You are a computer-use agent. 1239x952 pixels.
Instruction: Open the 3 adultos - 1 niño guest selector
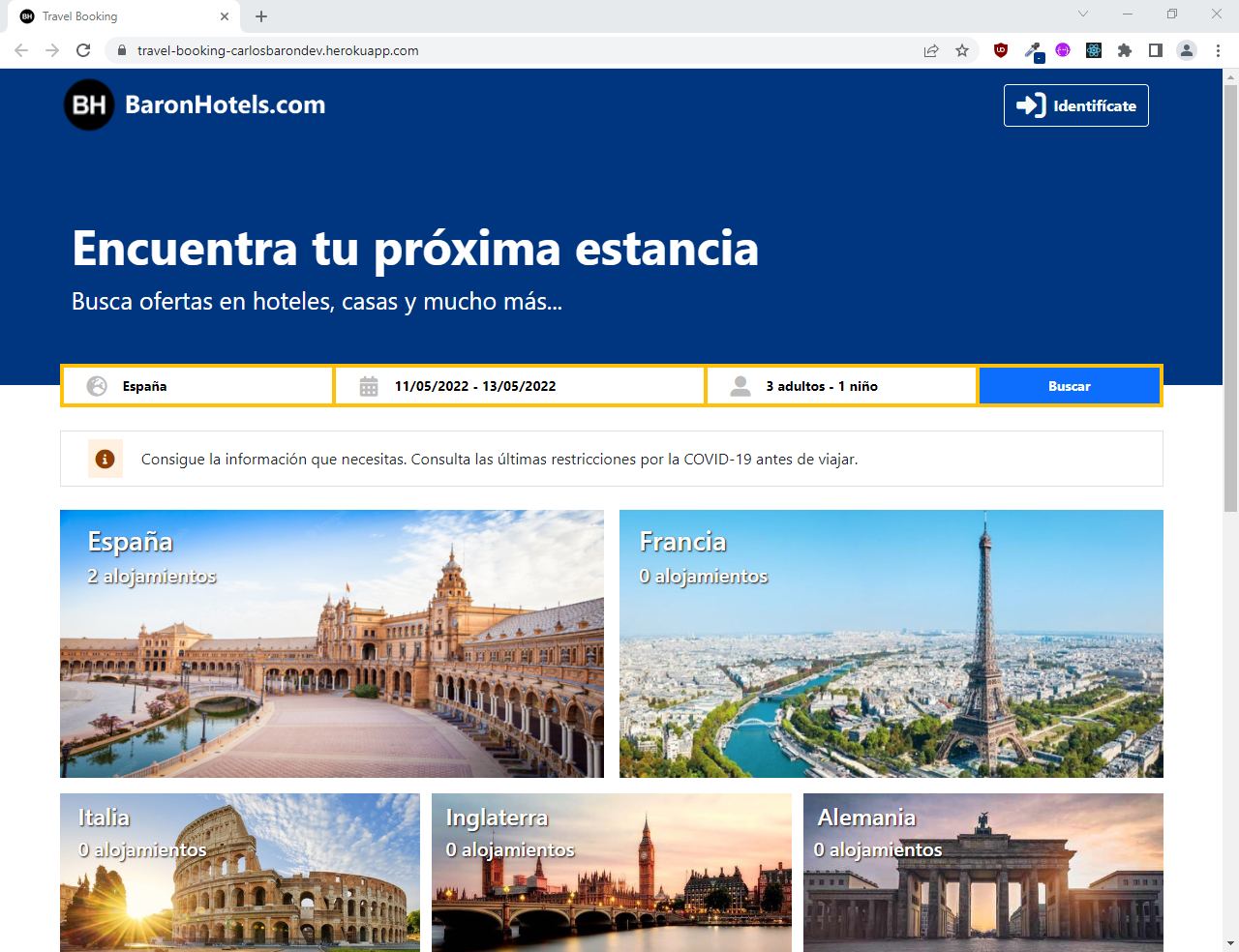click(x=842, y=386)
